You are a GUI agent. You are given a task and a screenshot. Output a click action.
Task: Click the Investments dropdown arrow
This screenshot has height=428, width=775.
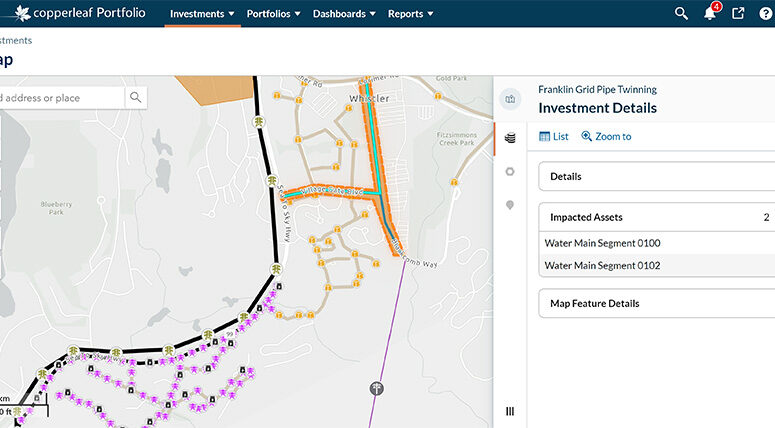pos(231,14)
